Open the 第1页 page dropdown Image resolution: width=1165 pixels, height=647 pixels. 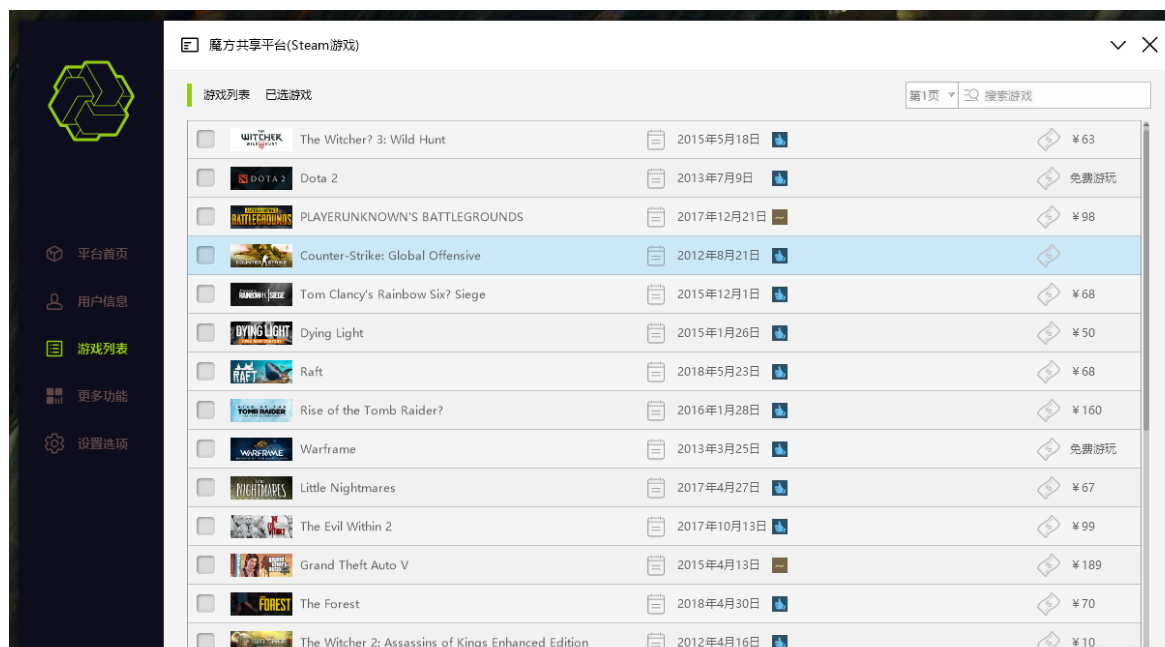pyautogui.click(x=932, y=95)
